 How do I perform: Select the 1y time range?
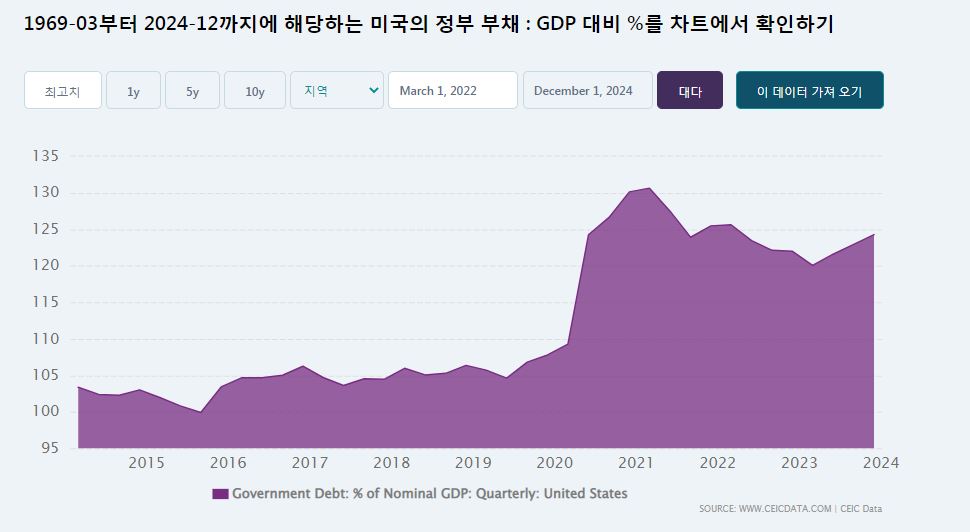tap(133, 91)
